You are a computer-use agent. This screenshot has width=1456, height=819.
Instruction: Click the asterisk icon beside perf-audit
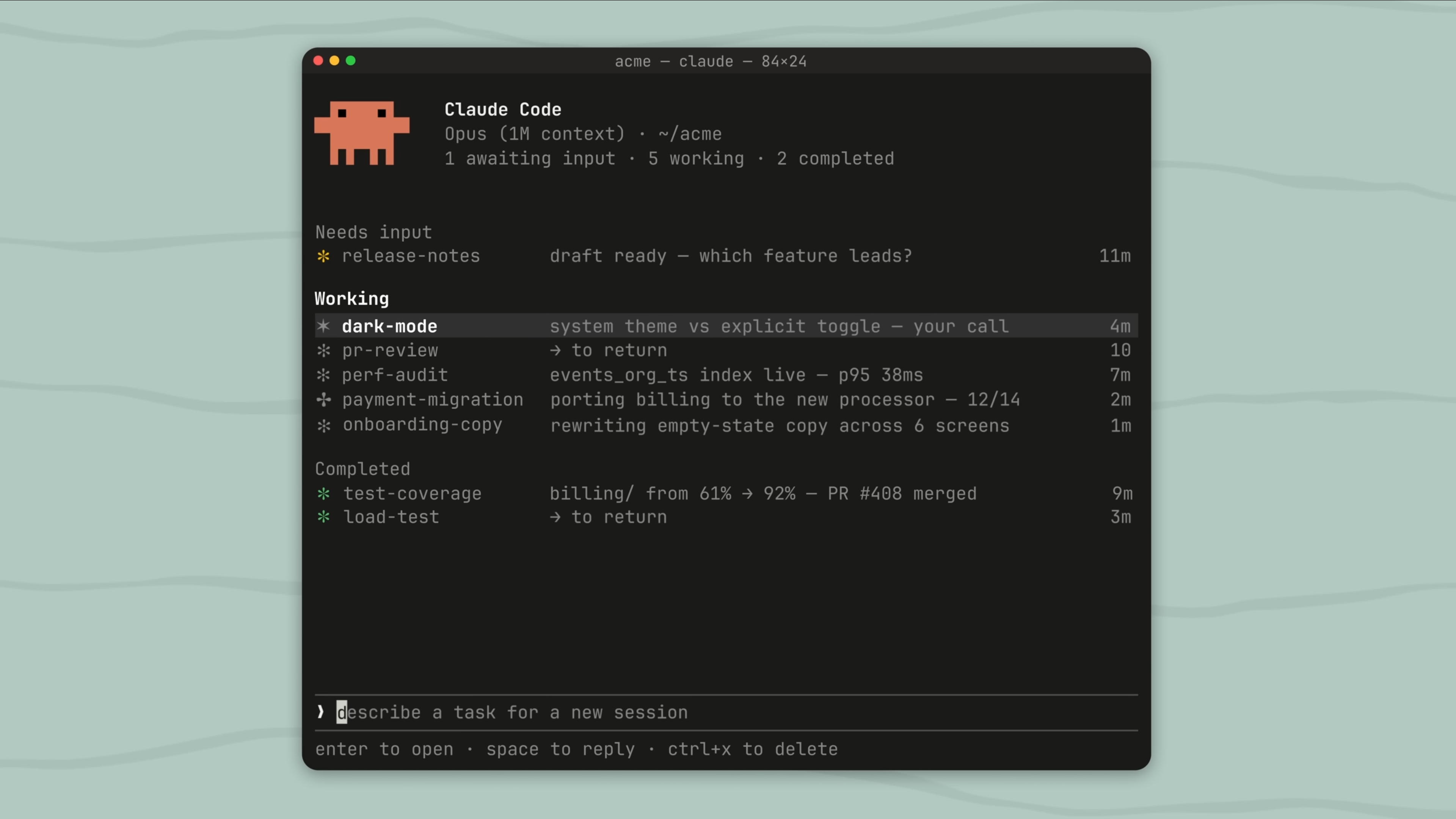(x=323, y=375)
